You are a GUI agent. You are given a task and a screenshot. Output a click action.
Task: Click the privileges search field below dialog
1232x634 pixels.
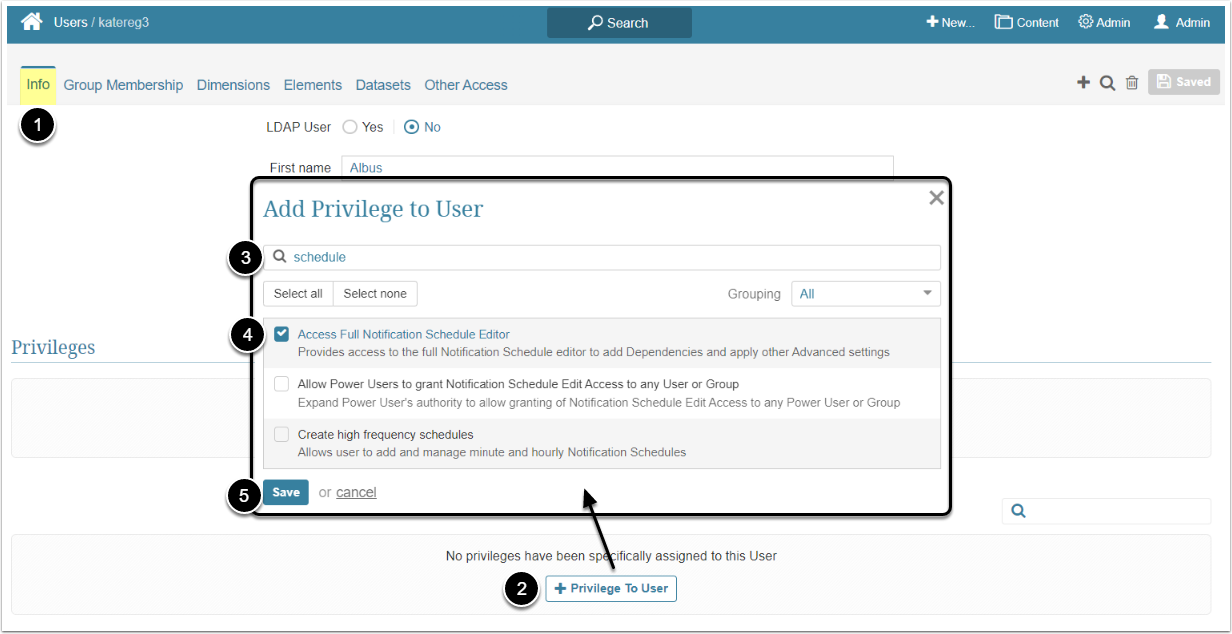tap(1106, 511)
